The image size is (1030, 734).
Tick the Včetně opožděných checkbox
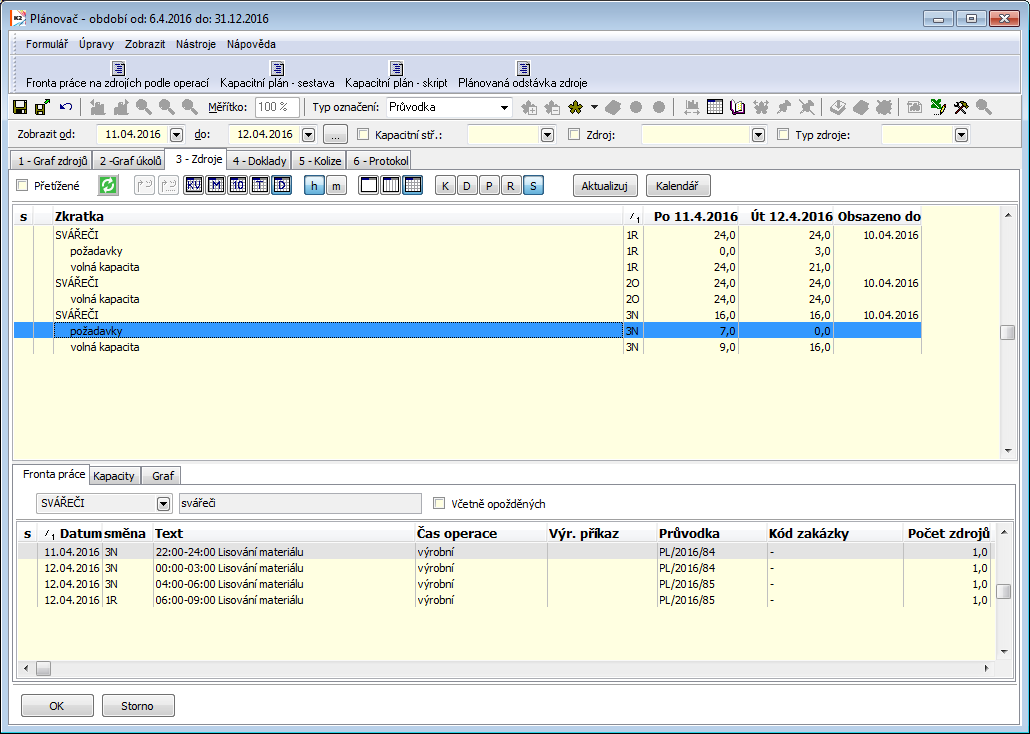439,504
